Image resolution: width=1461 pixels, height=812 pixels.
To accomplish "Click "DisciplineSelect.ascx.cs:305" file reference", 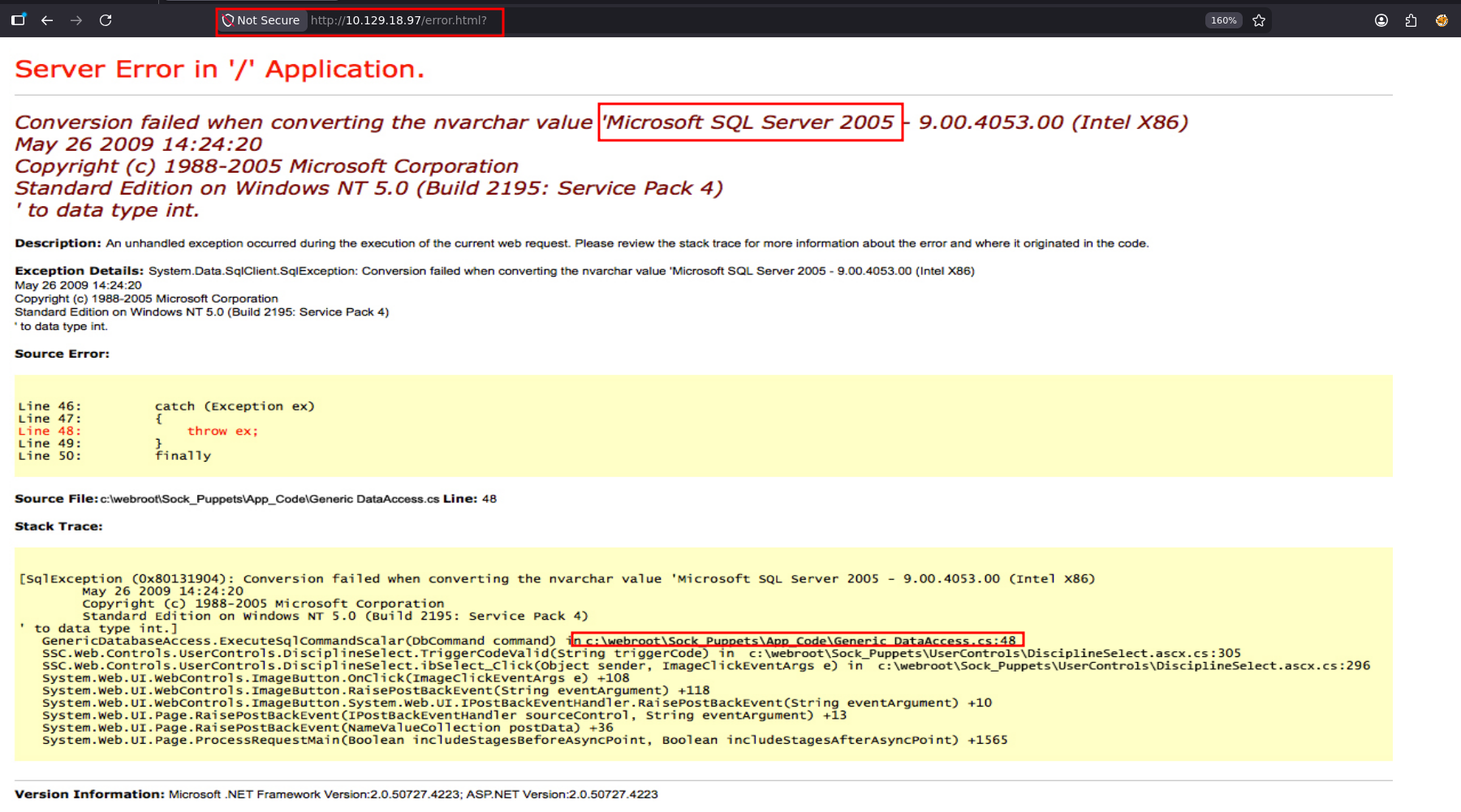I will pyautogui.click(x=1134, y=654).
